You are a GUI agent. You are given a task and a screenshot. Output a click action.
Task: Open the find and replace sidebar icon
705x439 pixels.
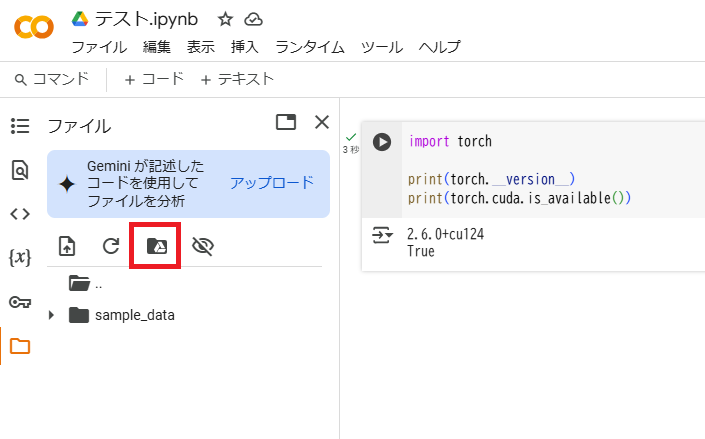click(x=20, y=170)
